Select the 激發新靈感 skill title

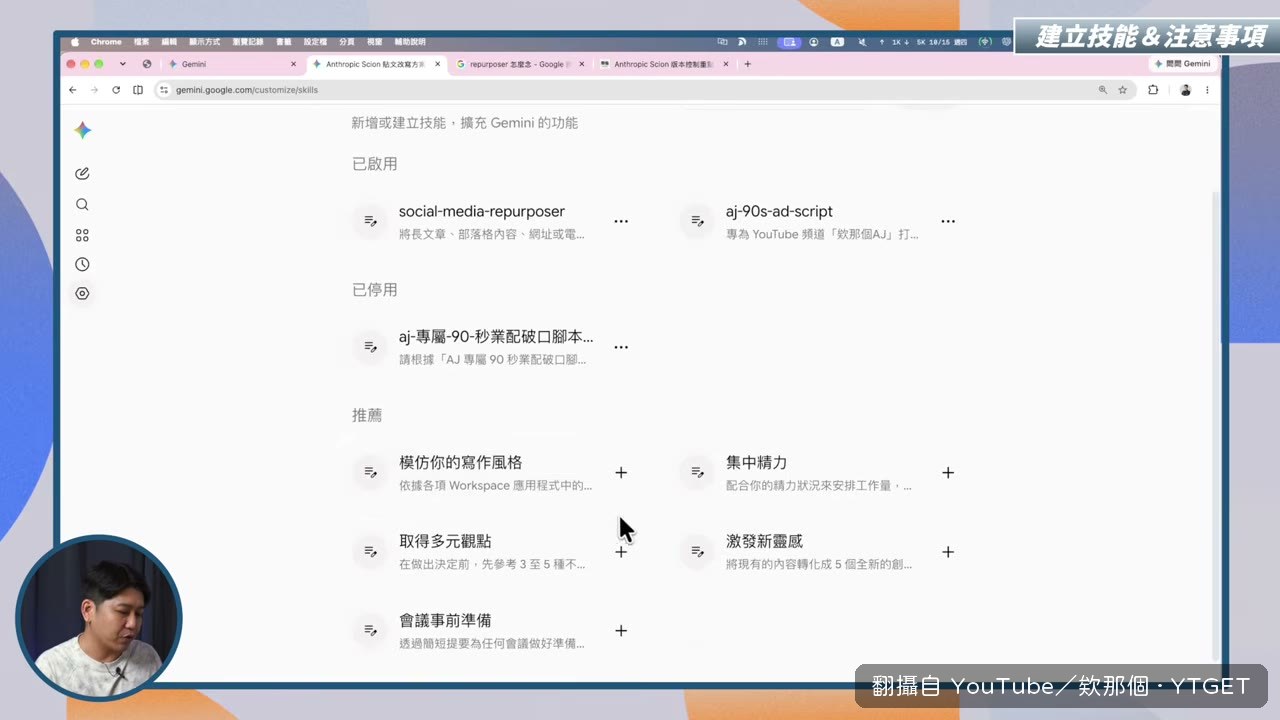(764, 542)
